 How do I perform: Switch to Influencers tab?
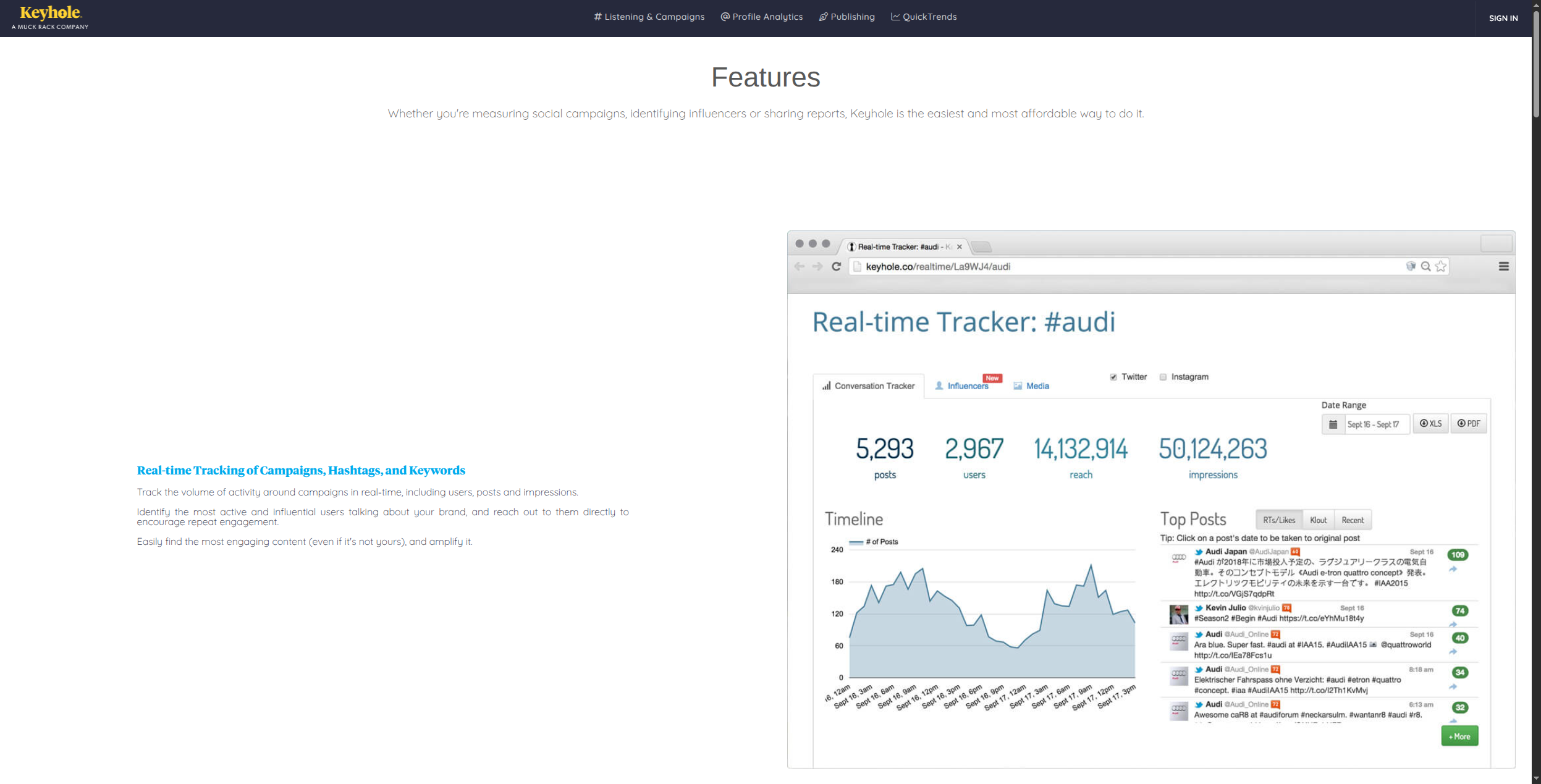(x=961, y=386)
